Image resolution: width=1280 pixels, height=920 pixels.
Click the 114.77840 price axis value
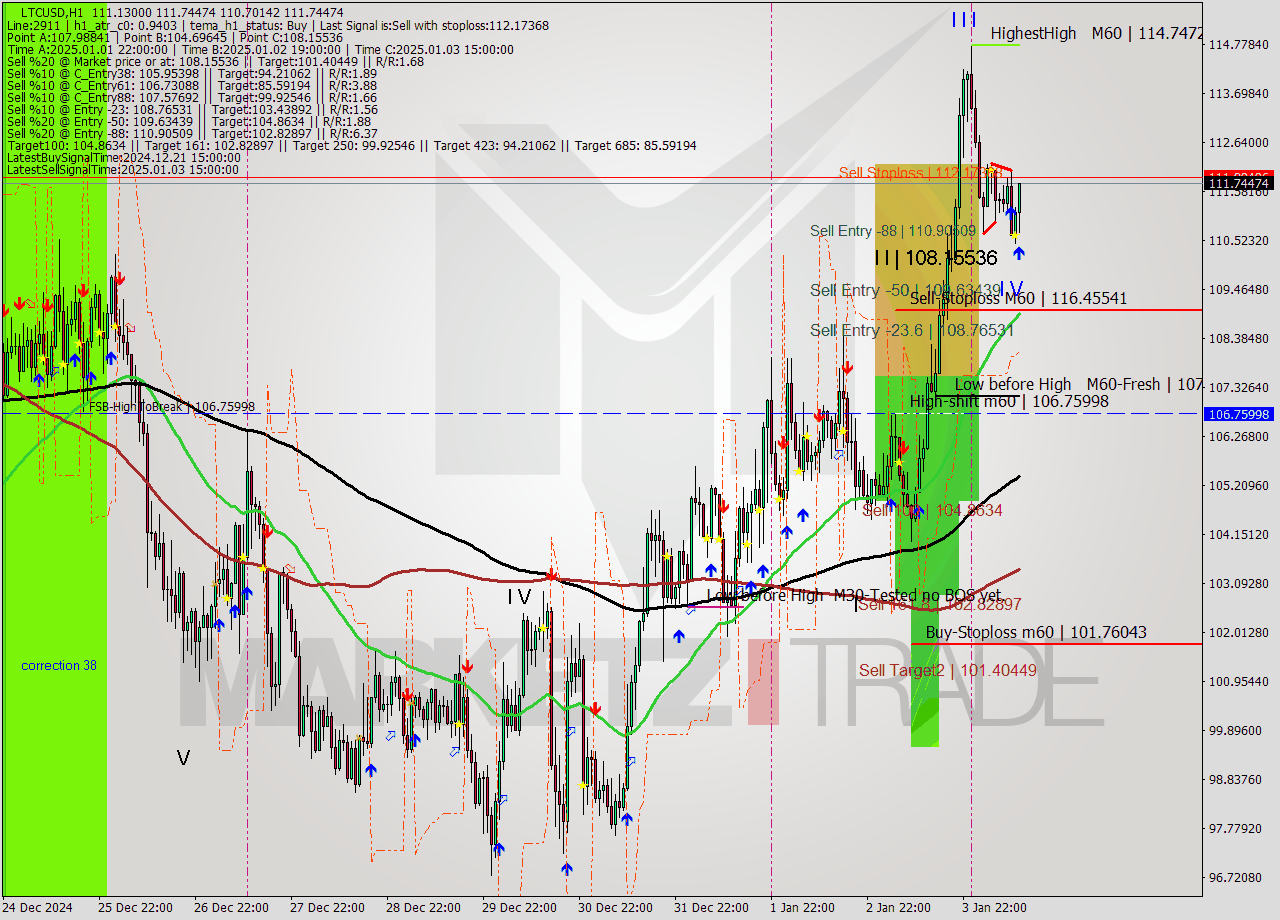point(1239,44)
